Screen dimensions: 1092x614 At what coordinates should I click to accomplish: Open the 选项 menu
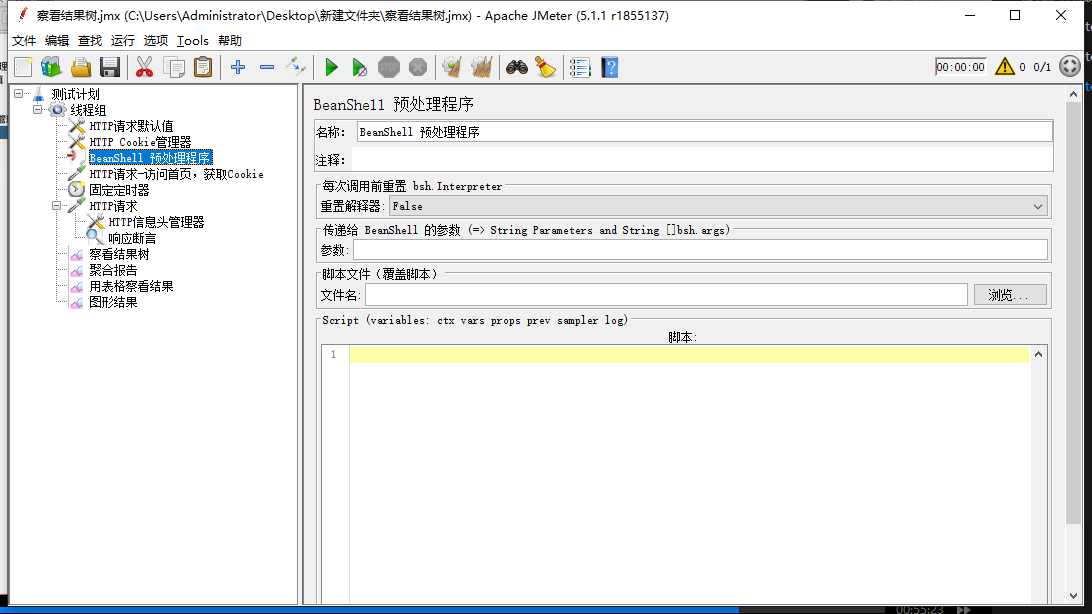155,40
